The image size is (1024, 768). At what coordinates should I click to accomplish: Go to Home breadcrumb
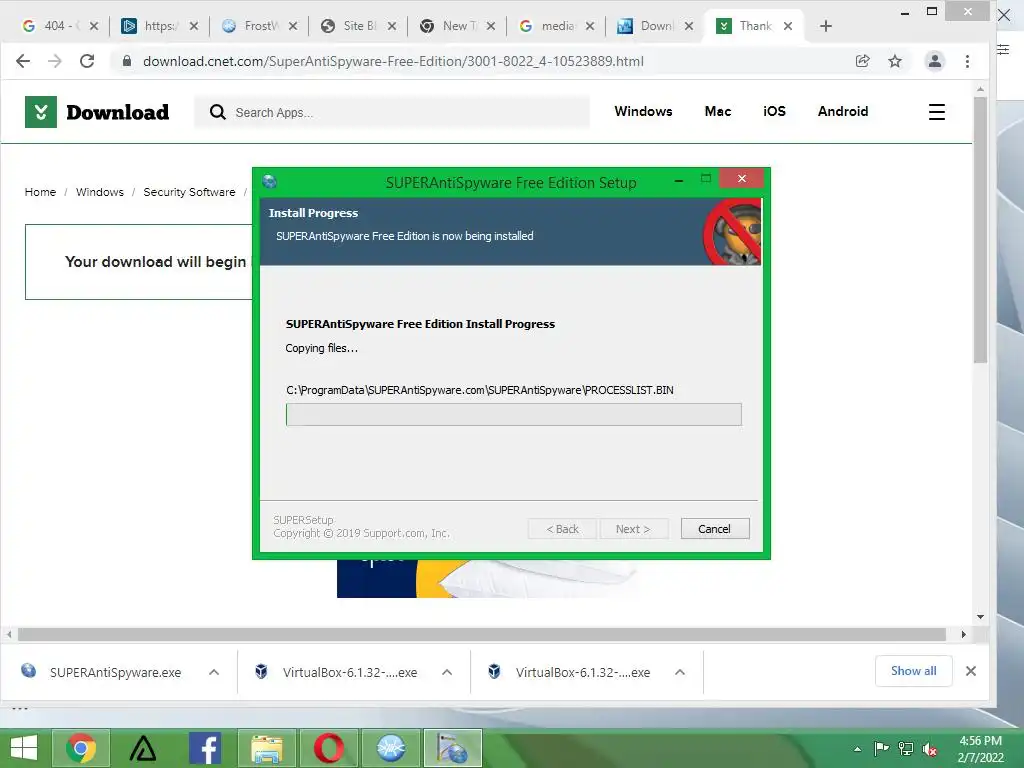[x=40, y=192]
